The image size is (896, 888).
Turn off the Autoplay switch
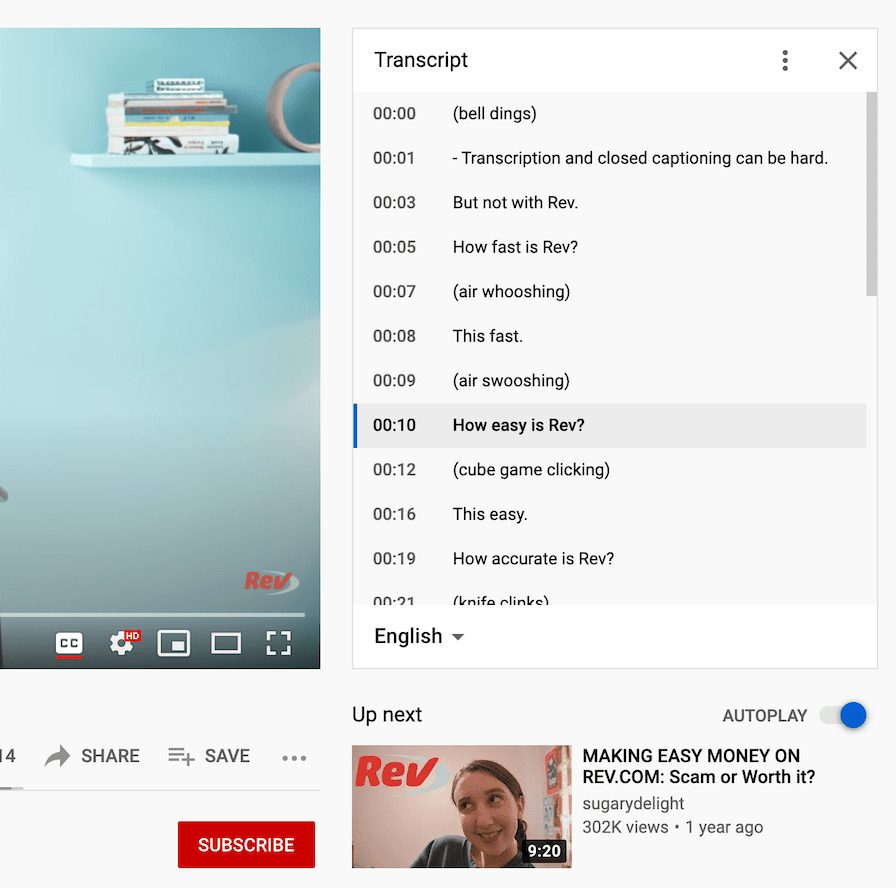click(843, 715)
